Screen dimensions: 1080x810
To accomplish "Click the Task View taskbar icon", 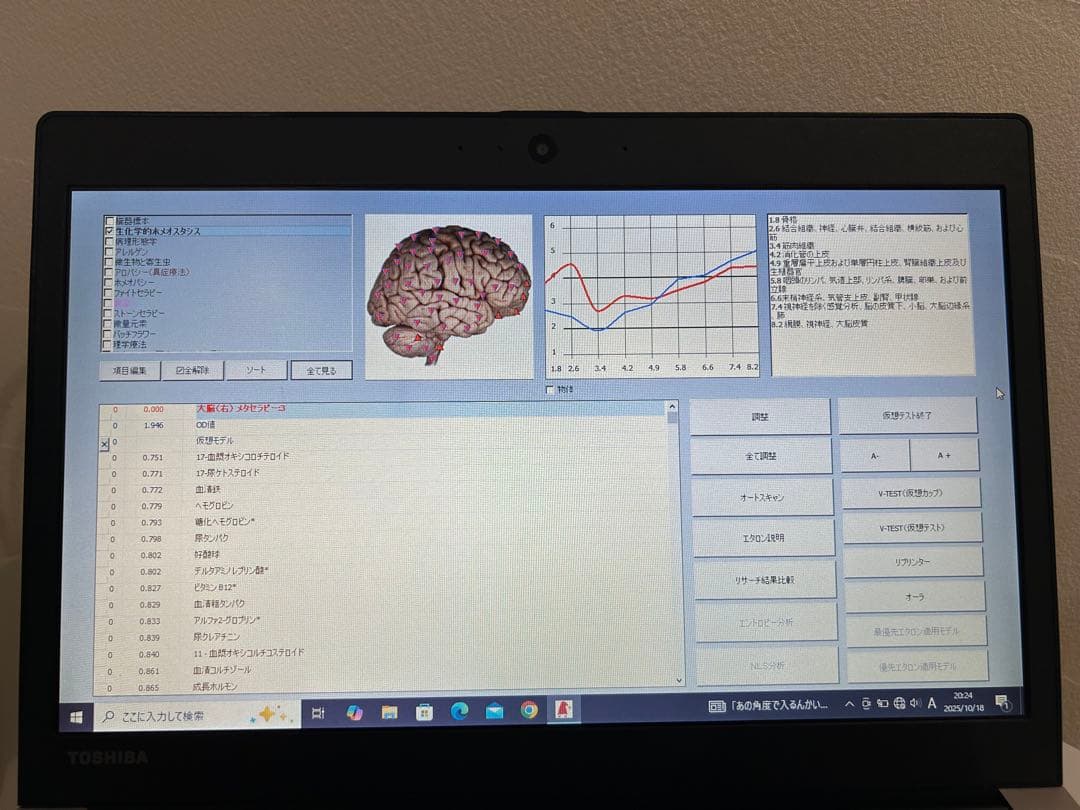I will (318, 713).
